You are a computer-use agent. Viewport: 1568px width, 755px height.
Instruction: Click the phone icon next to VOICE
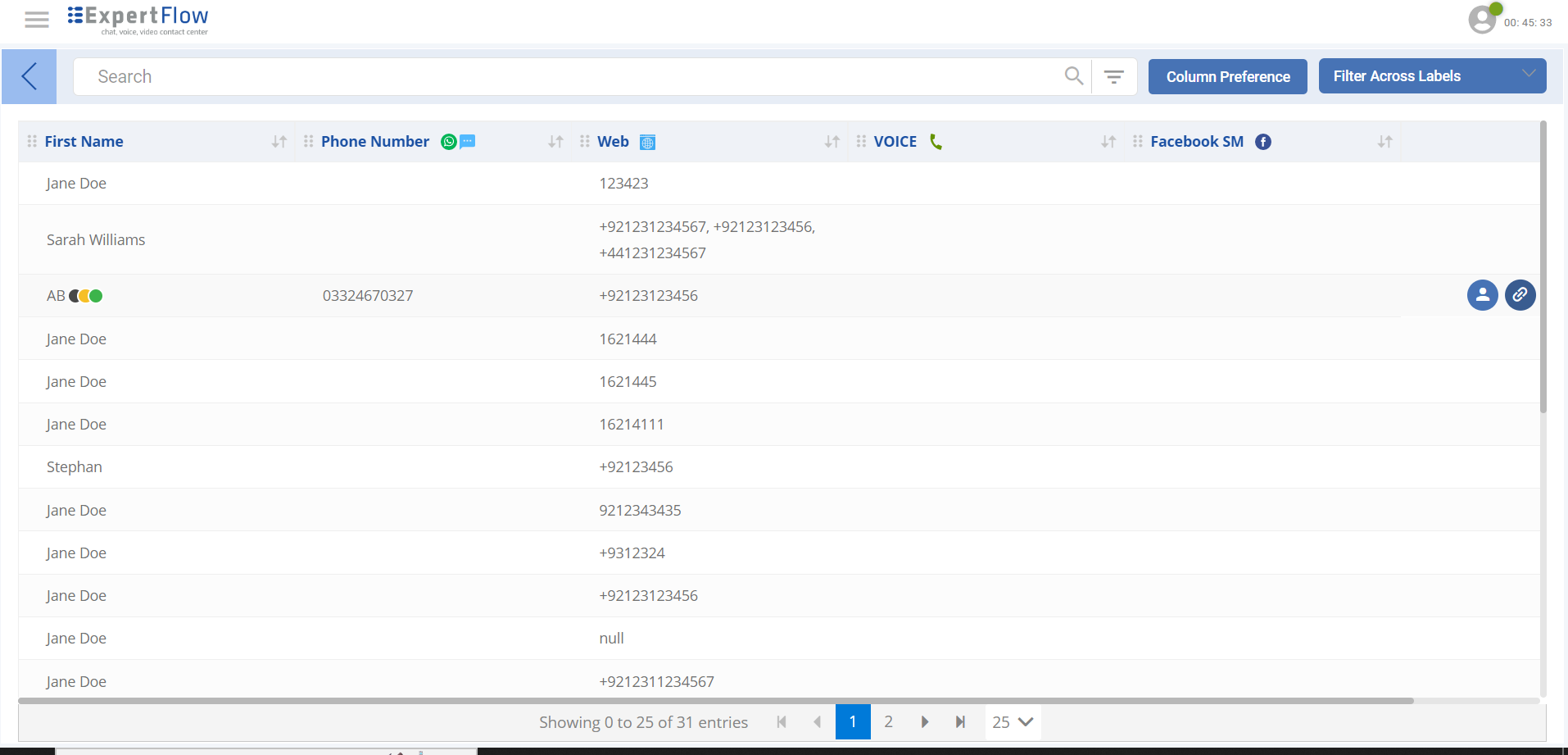[936, 141]
